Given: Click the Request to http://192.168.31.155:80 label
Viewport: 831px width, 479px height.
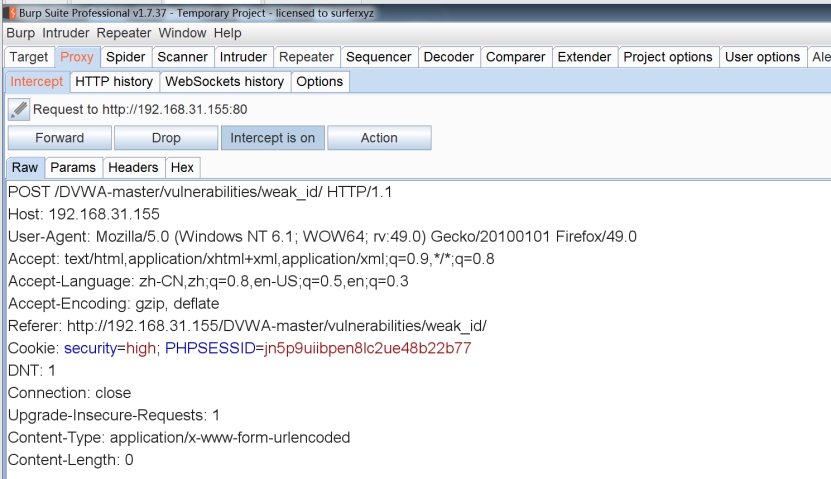Looking at the screenshot, I should pos(140,110).
